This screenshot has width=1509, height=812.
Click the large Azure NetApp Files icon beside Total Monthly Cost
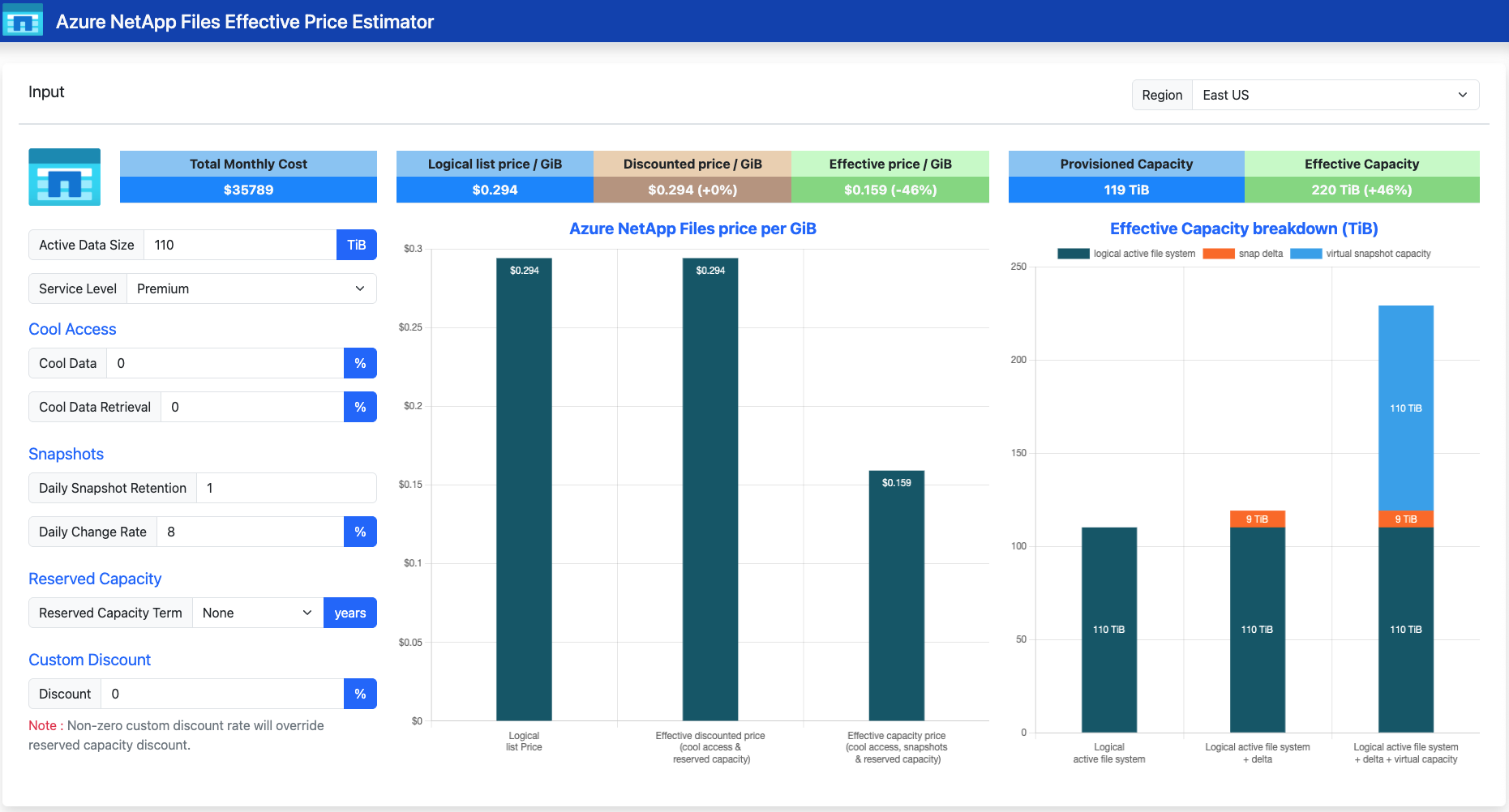point(65,177)
